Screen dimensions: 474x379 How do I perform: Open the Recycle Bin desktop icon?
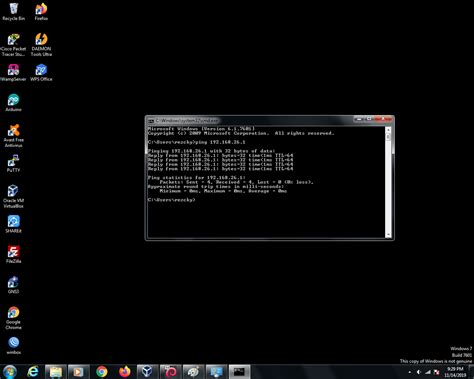tap(13, 11)
